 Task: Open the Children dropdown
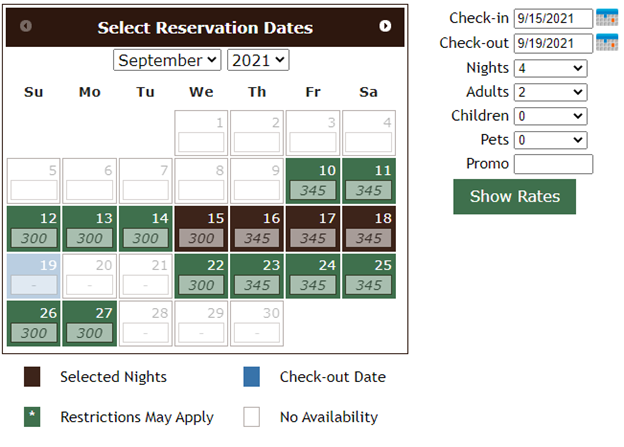point(549,116)
